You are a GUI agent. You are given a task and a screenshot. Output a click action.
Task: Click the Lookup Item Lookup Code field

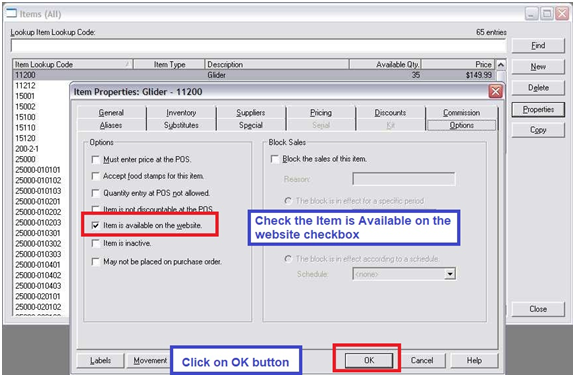coord(258,46)
